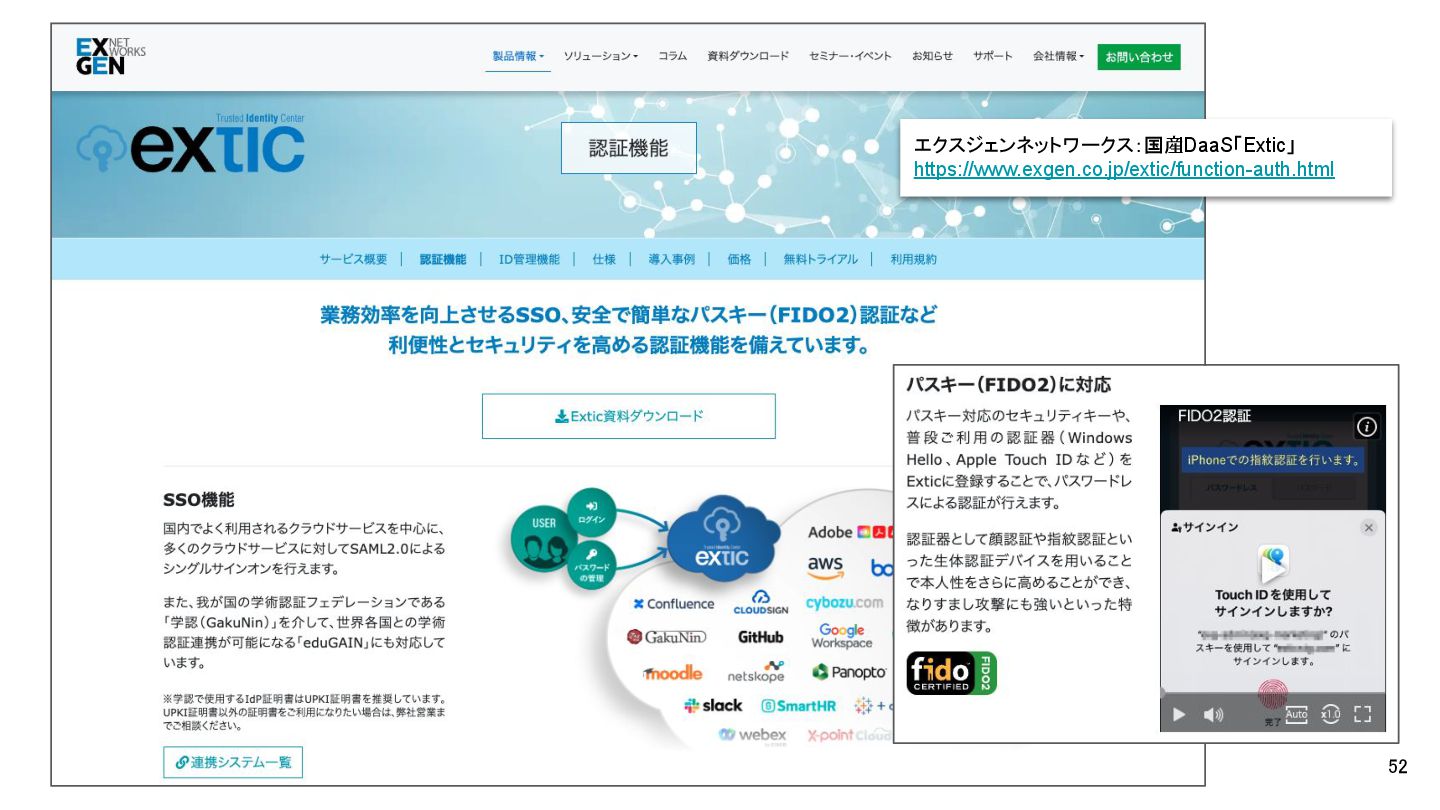Open the 製品情報 dropdown menu
The height and width of the screenshot is (810, 1440).
point(518,56)
